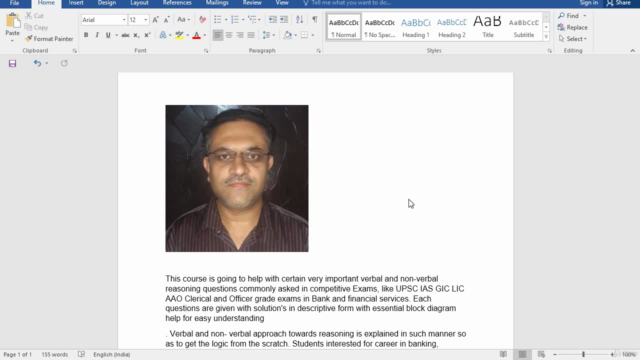Toggle superscript formatting

(x=147, y=35)
